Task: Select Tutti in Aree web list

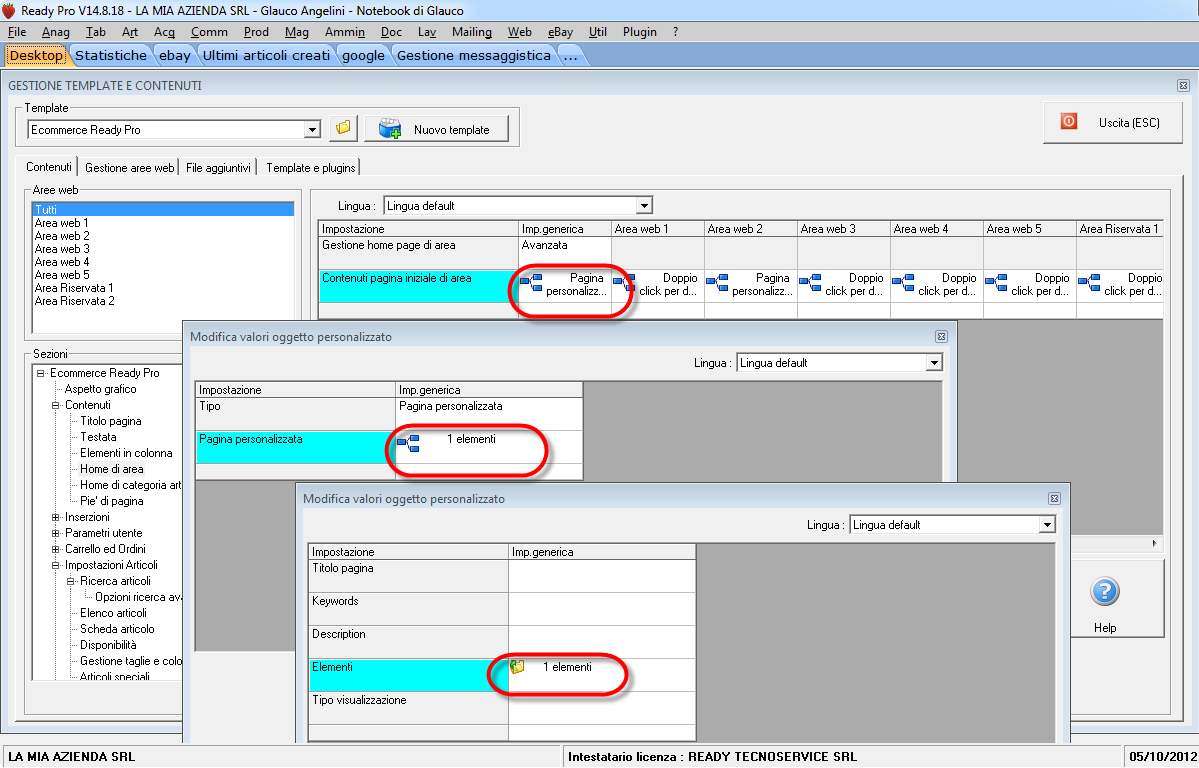Action: tap(163, 210)
